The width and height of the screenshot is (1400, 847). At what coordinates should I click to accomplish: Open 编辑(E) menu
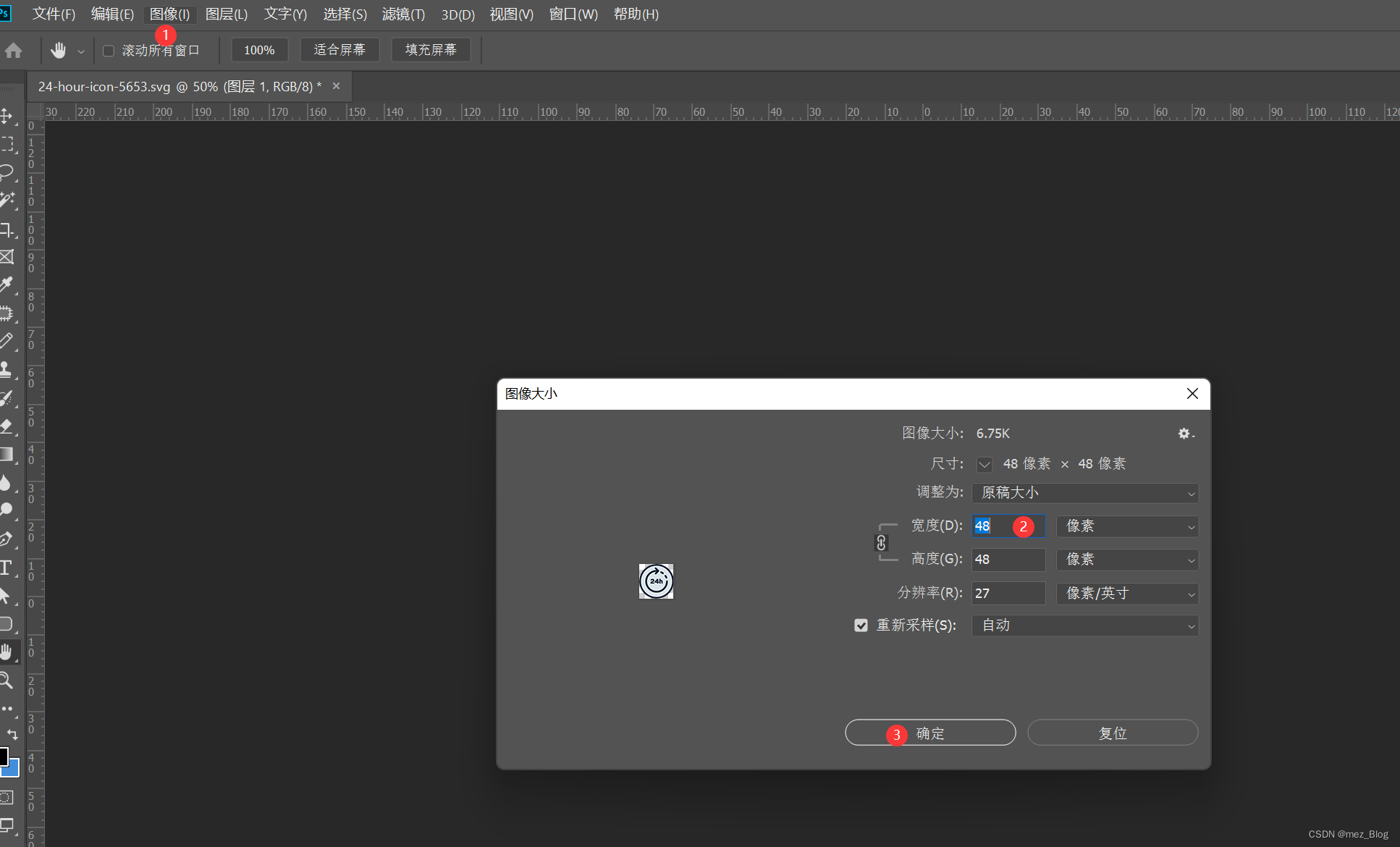[x=111, y=14]
